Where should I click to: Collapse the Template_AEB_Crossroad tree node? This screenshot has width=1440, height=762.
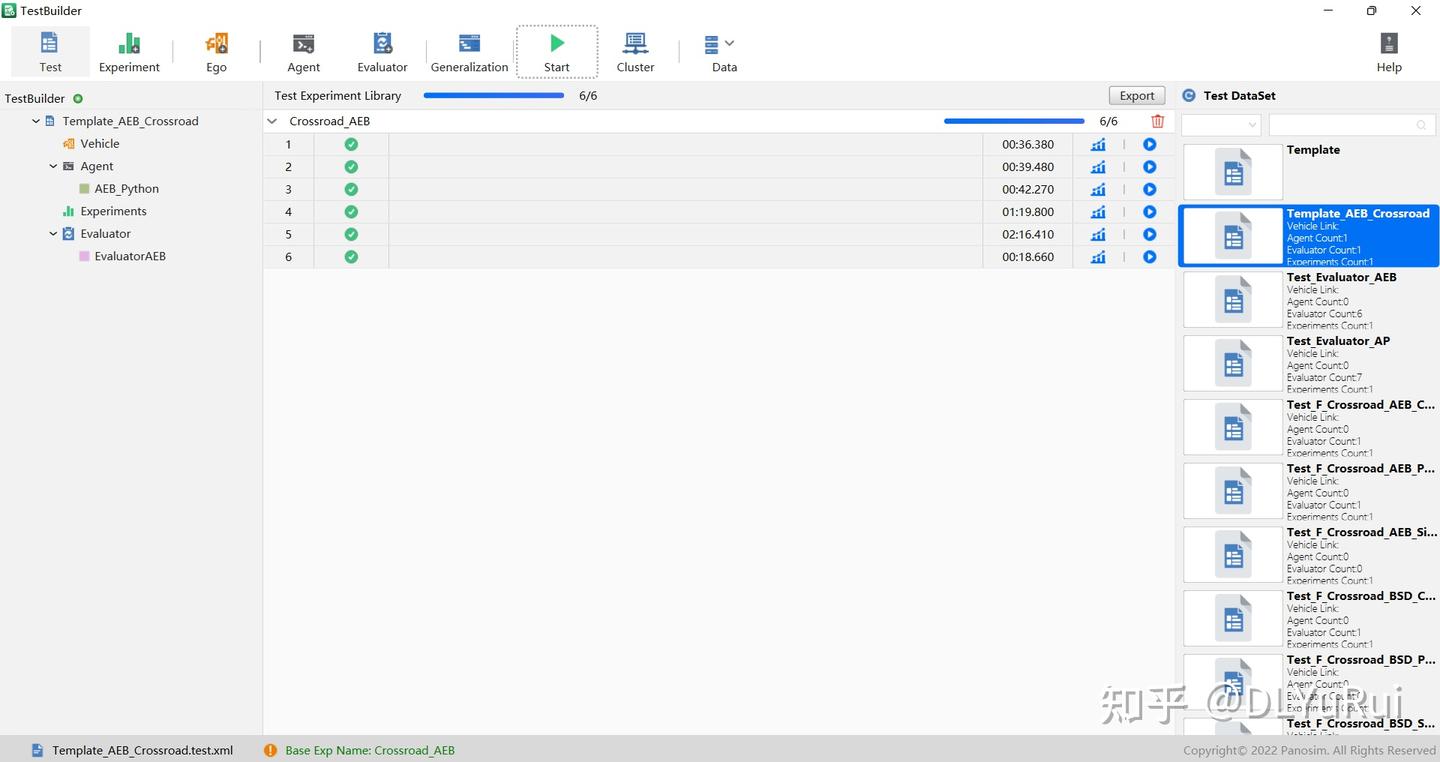point(36,121)
